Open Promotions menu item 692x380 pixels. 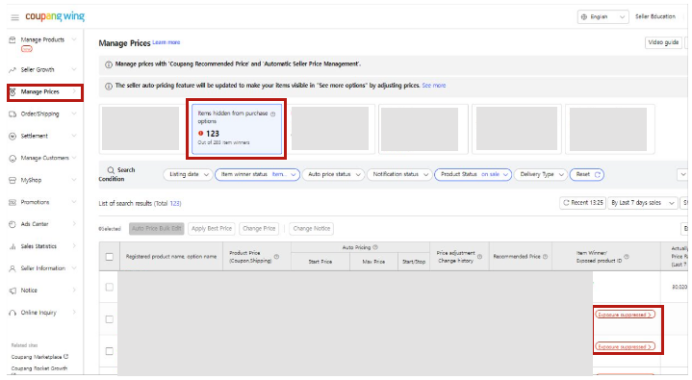42,202
